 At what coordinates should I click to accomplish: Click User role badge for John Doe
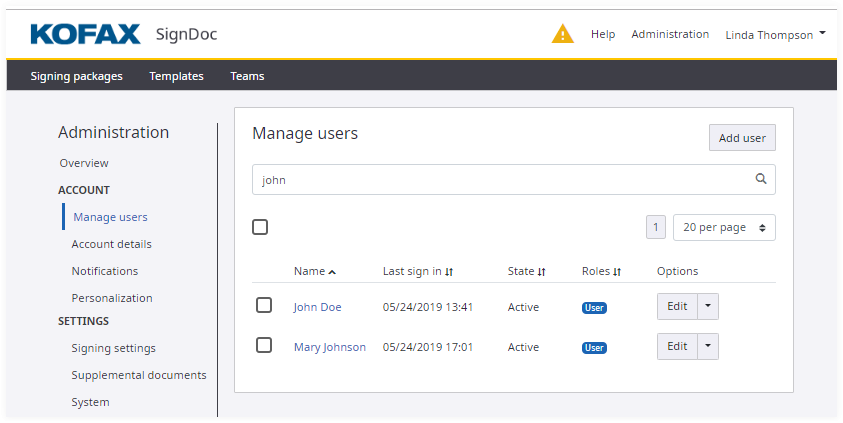click(594, 308)
